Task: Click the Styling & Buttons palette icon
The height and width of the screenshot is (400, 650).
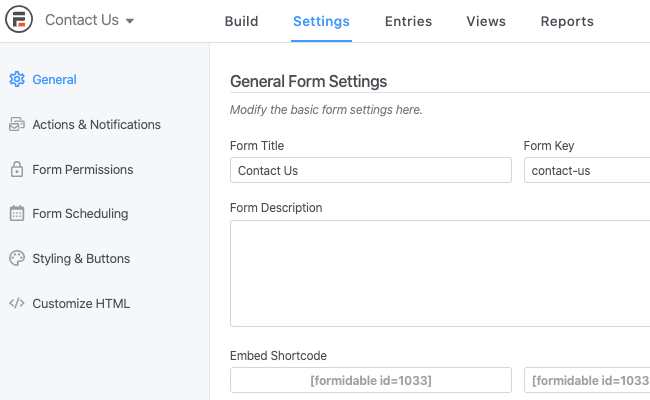Action: [x=16, y=259]
